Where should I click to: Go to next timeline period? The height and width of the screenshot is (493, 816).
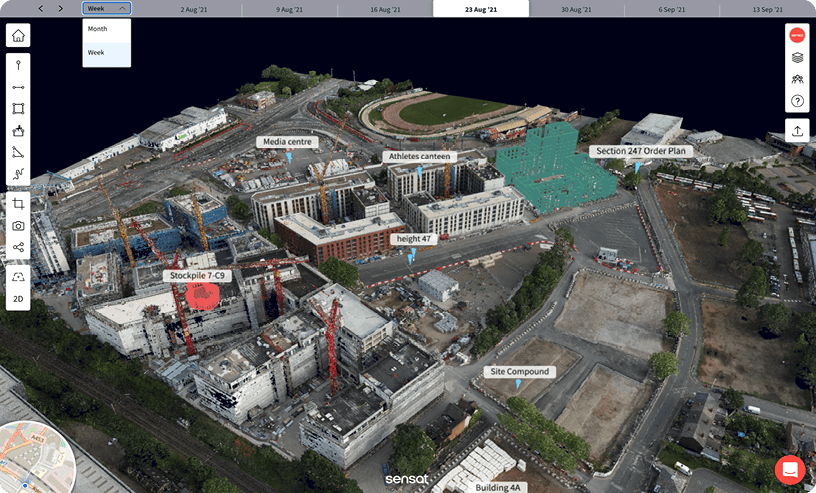coord(60,8)
